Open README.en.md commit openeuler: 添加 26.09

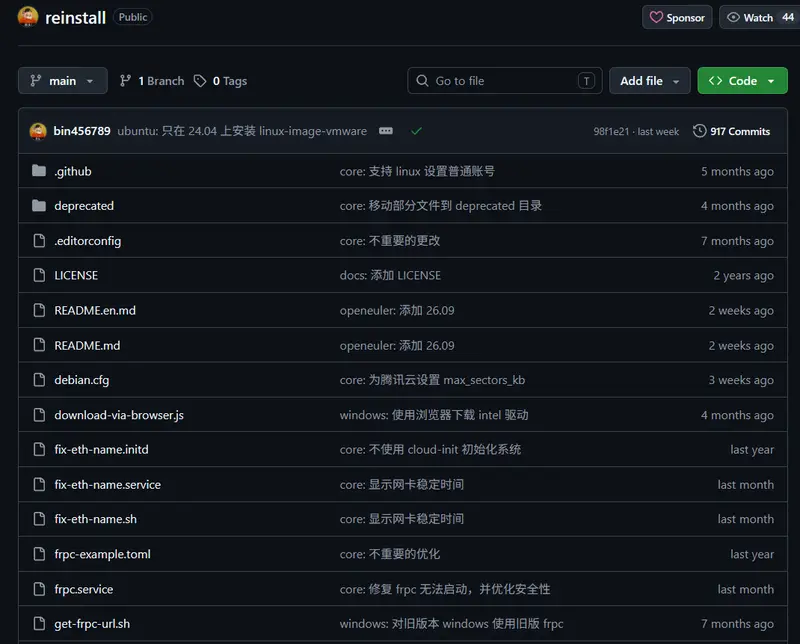(397, 310)
